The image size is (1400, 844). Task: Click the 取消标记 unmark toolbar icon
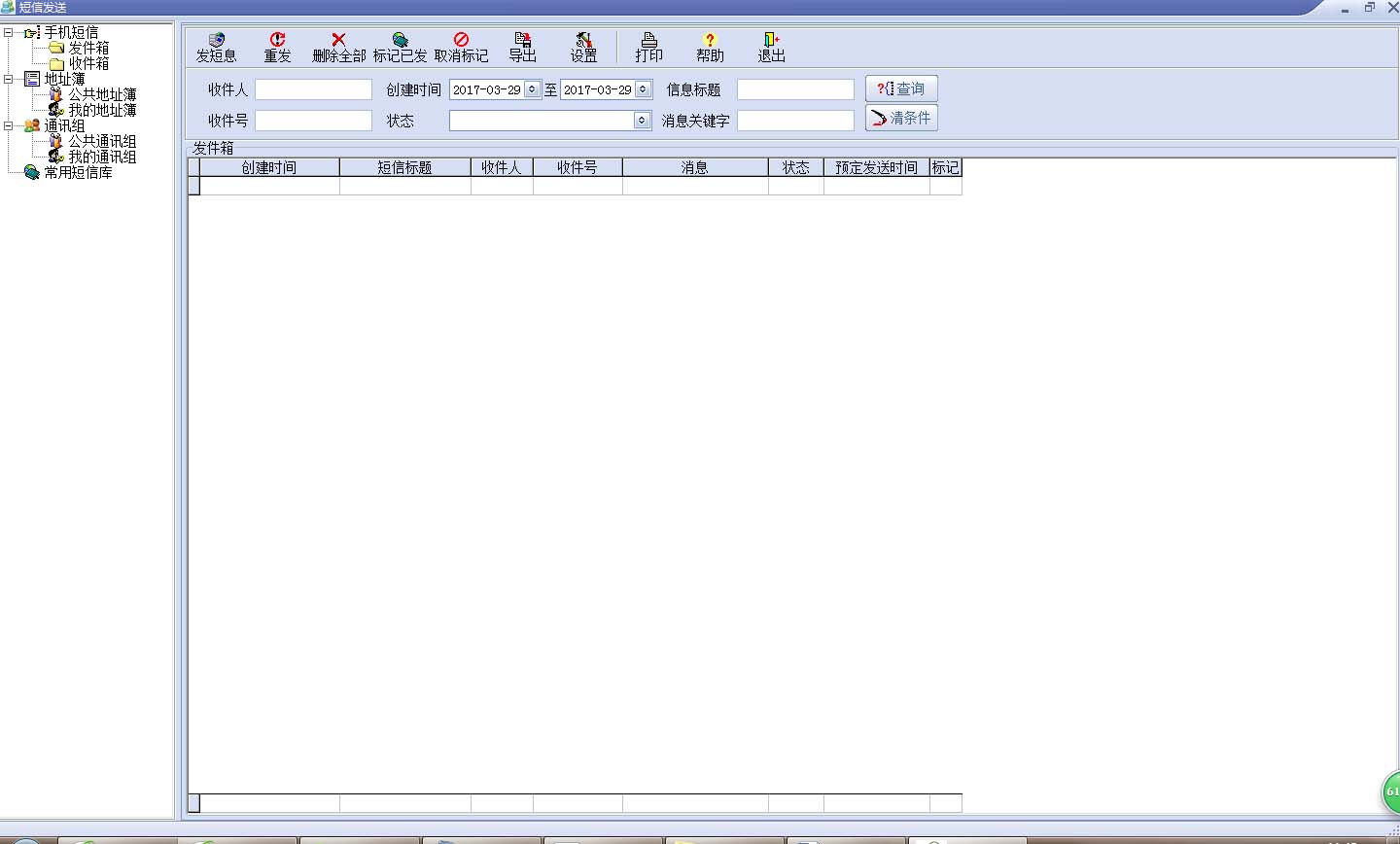click(461, 47)
